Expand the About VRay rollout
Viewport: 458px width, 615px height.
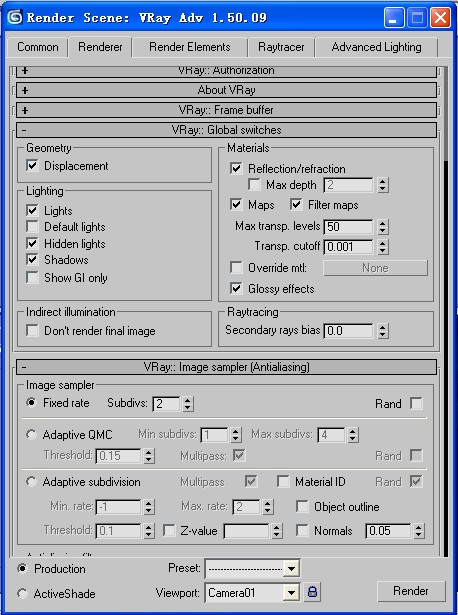[x=226, y=90]
